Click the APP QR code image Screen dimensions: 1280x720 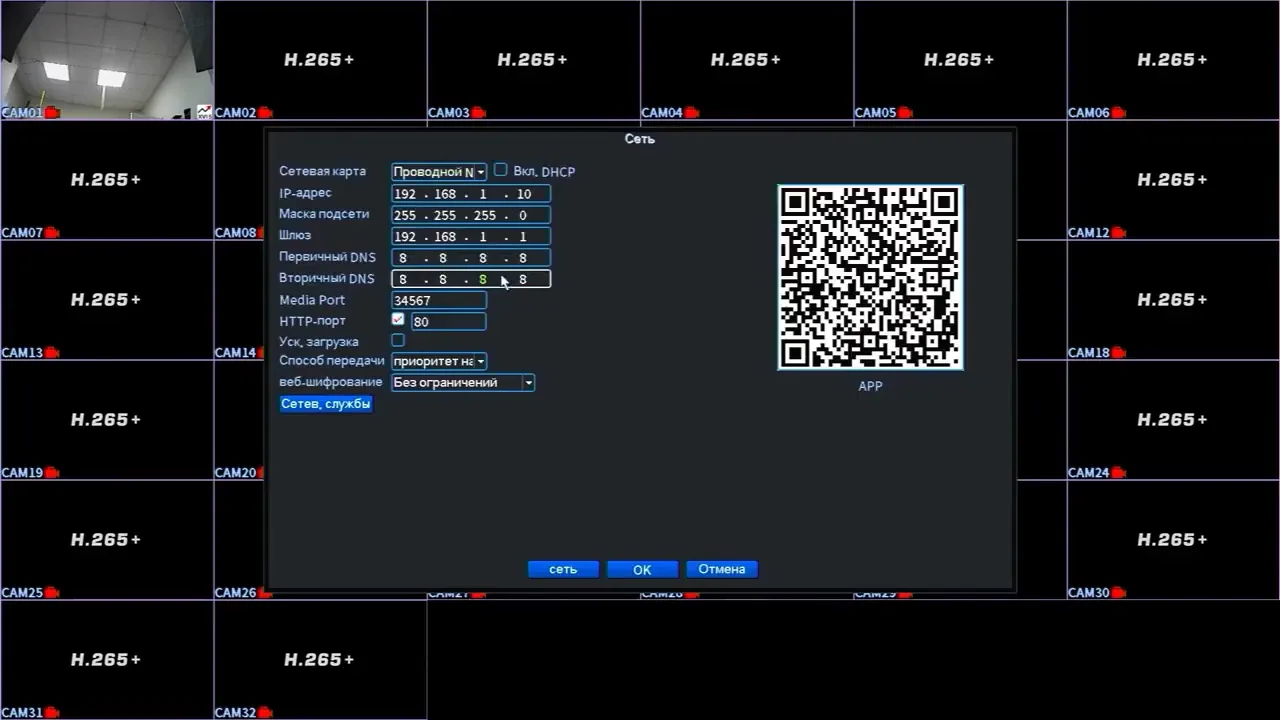coord(870,277)
